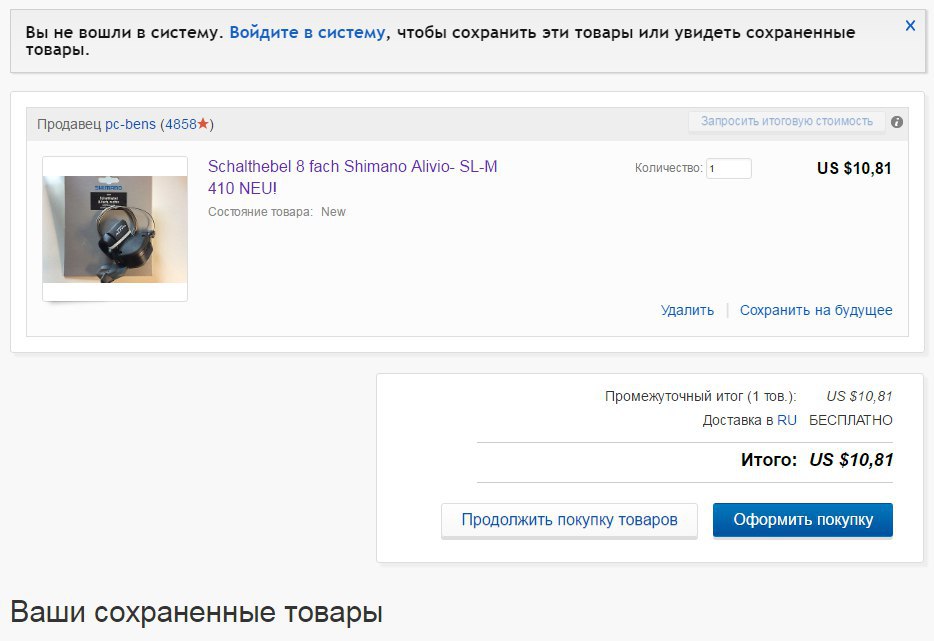Click the 'Войдите в систему' sign-in link

pos(307,32)
